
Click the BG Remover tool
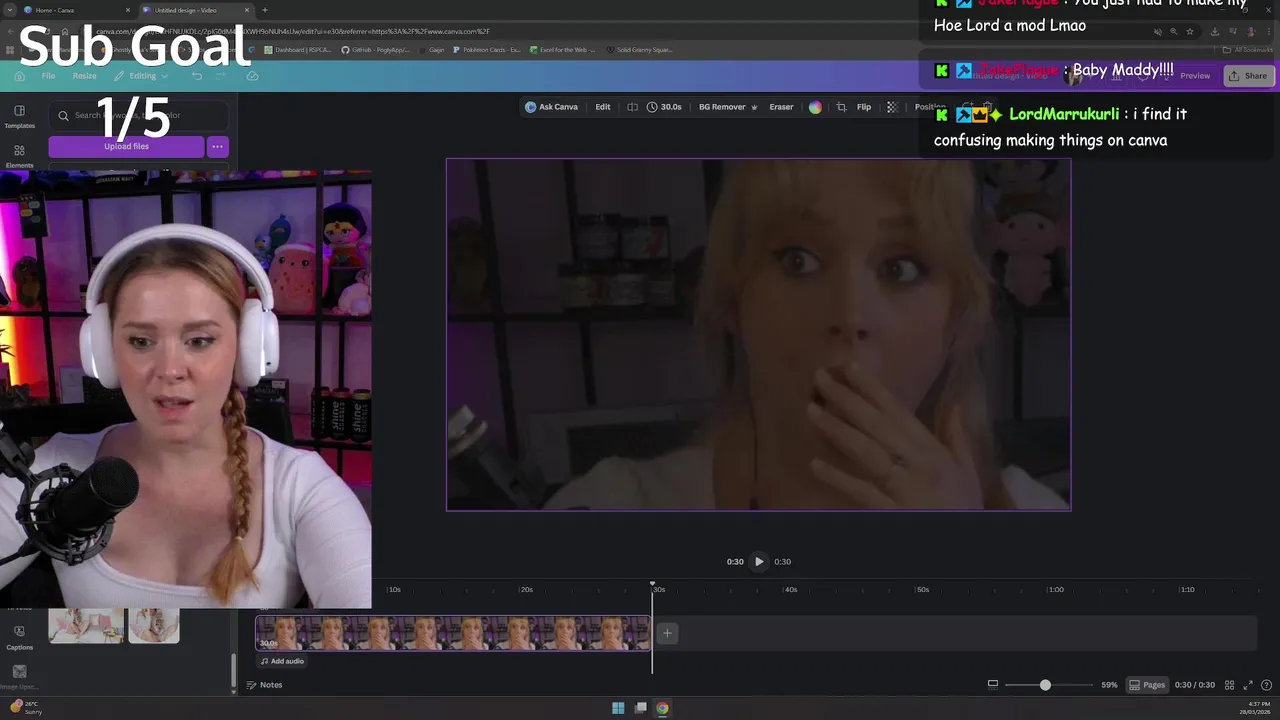pos(727,107)
